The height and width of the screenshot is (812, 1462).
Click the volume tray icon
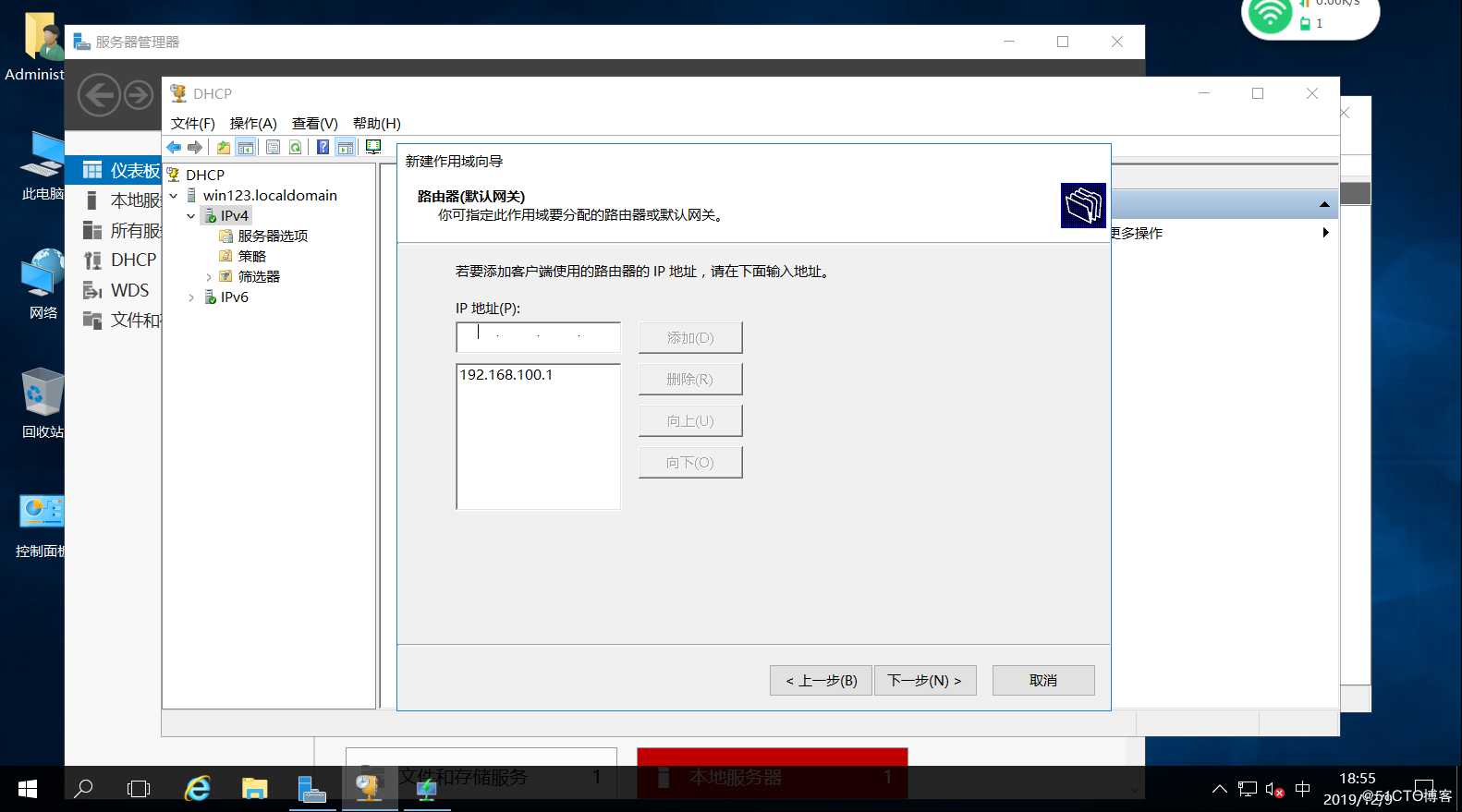(1274, 790)
